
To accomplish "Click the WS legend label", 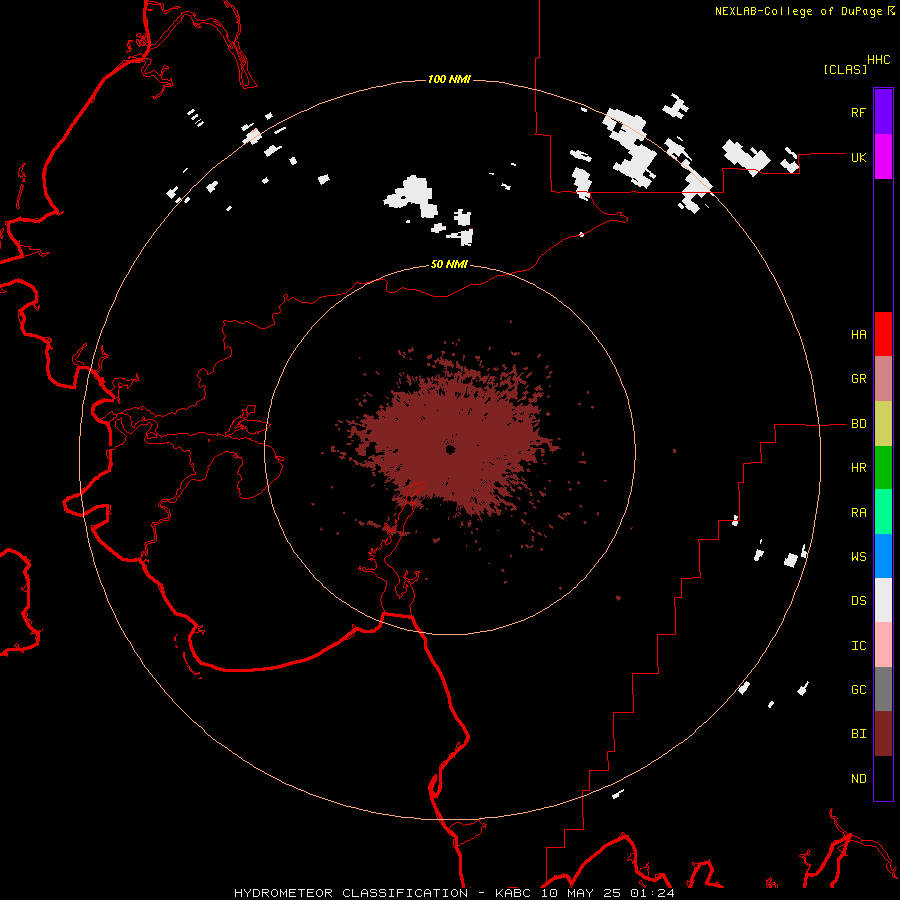I will tap(858, 557).
